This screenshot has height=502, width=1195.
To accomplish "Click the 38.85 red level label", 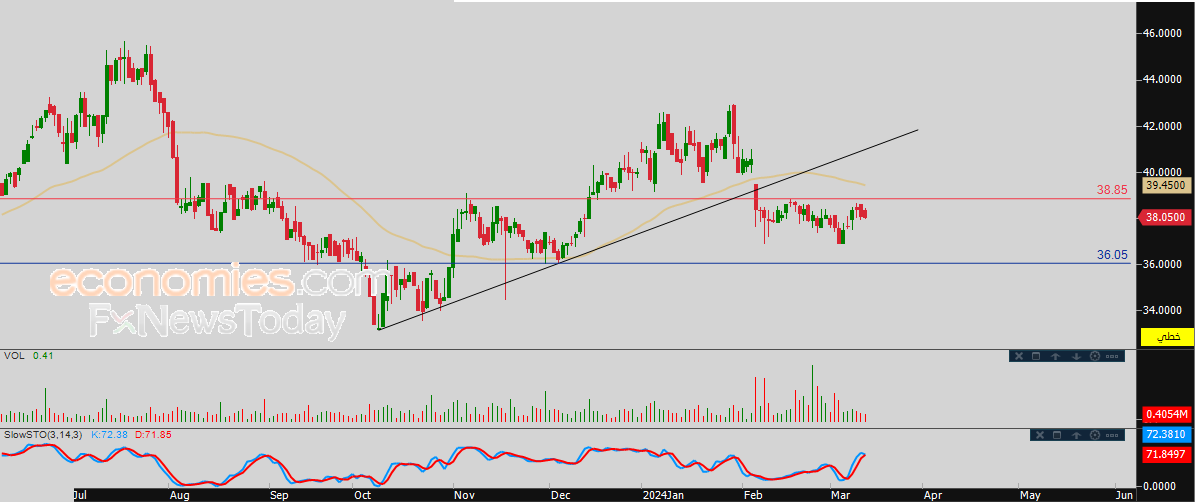I will (x=1113, y=190).
